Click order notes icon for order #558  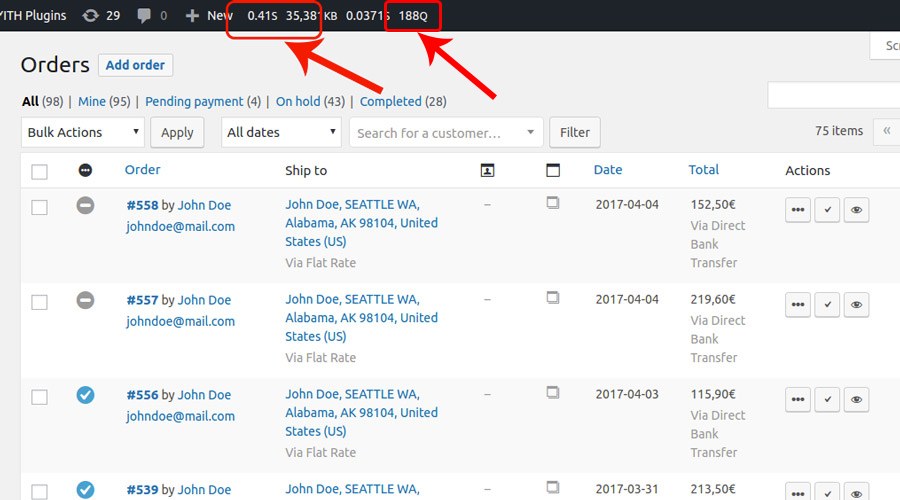(553, 203)
